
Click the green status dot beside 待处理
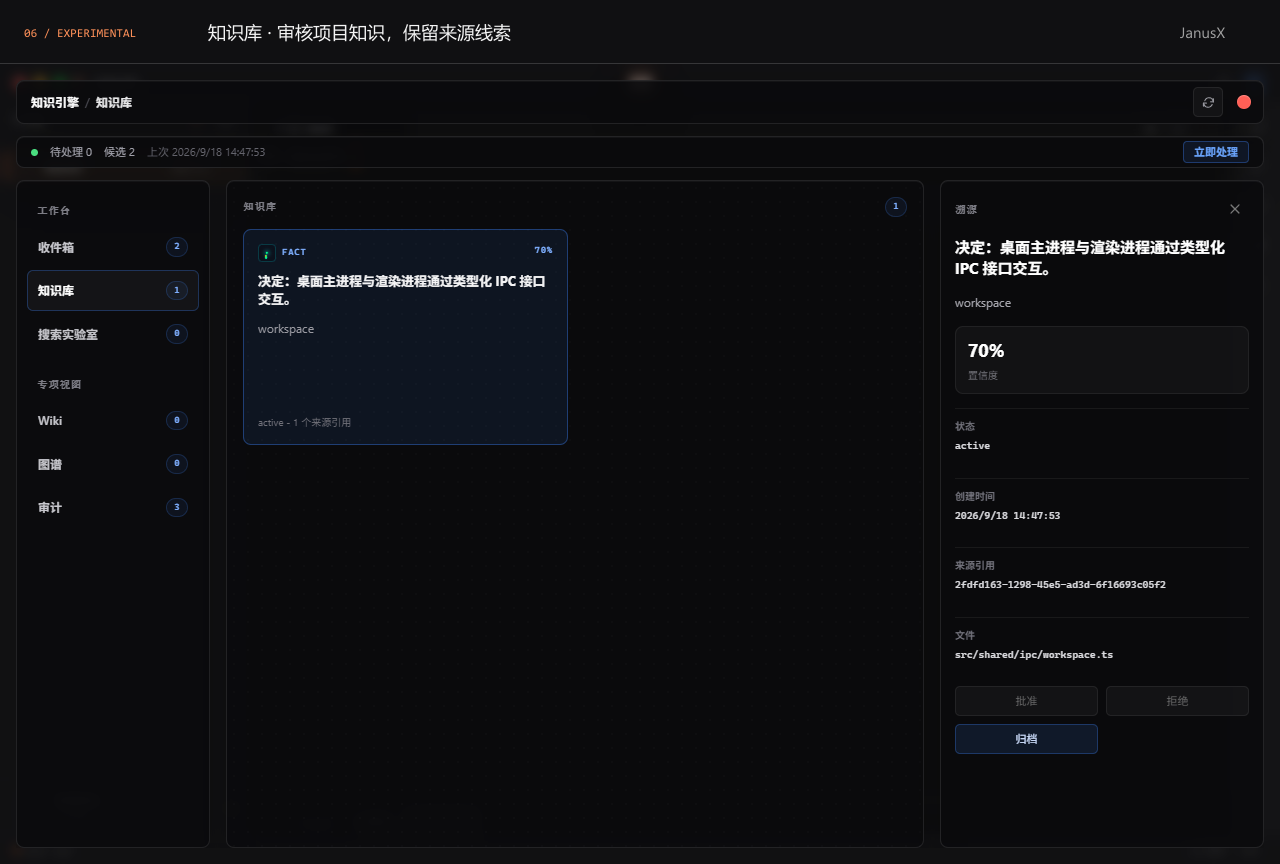pos(35,152)
